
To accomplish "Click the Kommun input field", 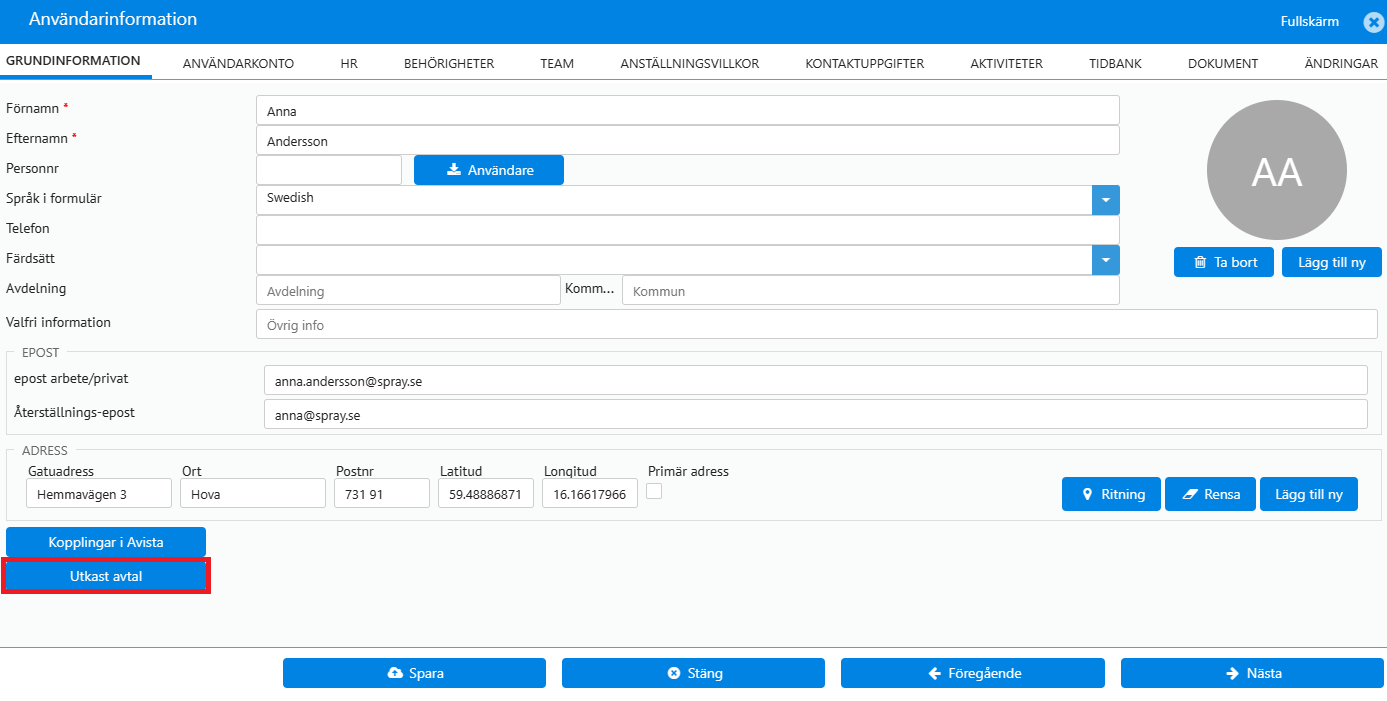I will pos(871,290).
